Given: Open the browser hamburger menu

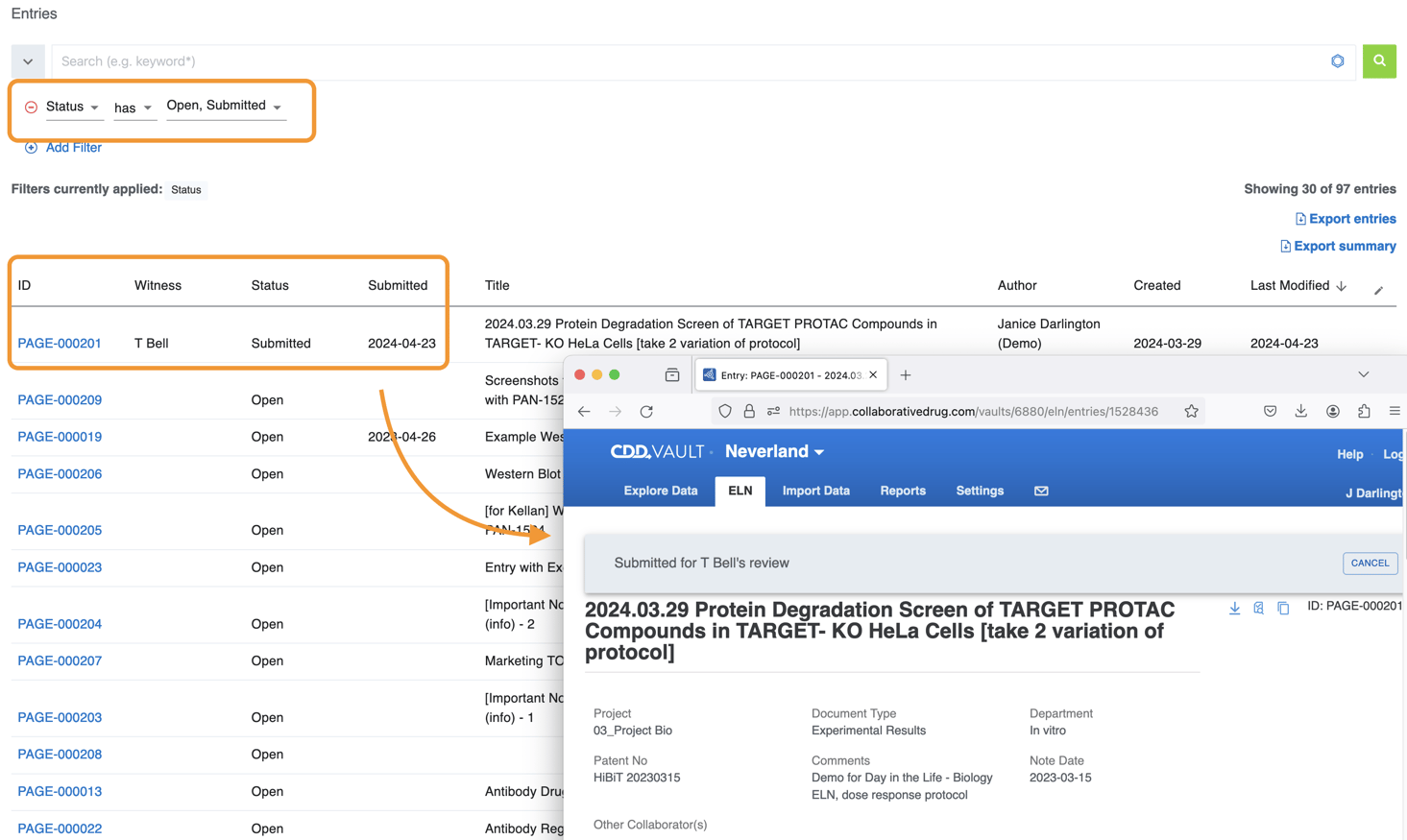Looking at the screenshot, I should (1395, 412).
